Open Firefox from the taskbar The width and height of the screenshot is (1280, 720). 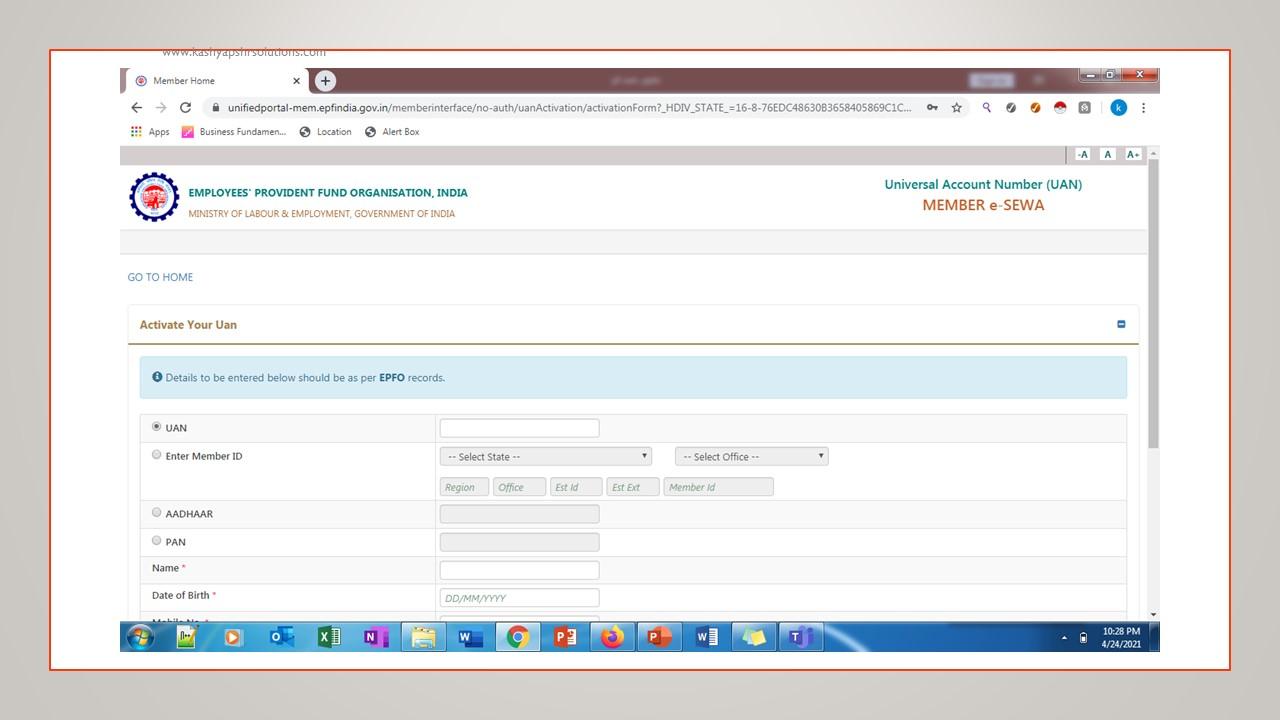612,637
